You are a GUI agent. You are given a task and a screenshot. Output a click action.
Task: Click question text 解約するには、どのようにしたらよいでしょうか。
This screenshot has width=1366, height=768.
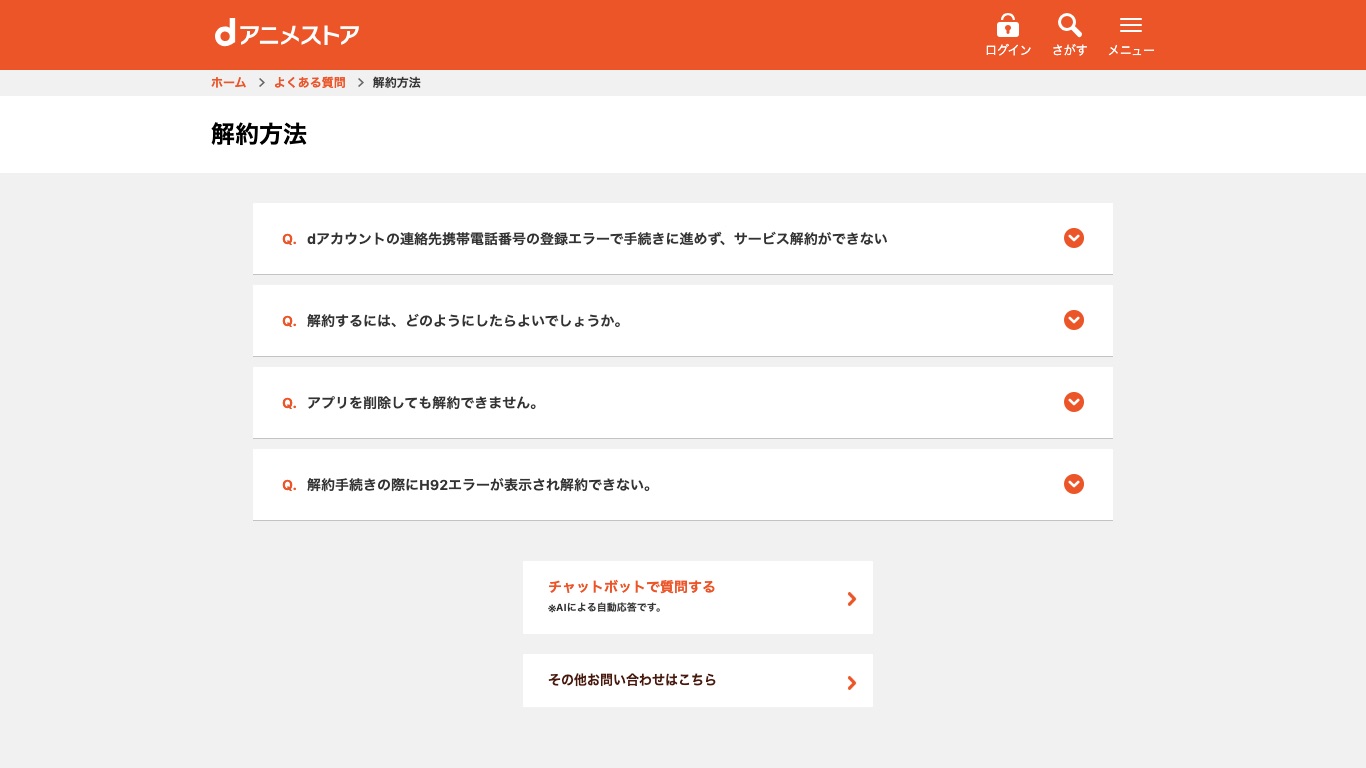[465, 321]
